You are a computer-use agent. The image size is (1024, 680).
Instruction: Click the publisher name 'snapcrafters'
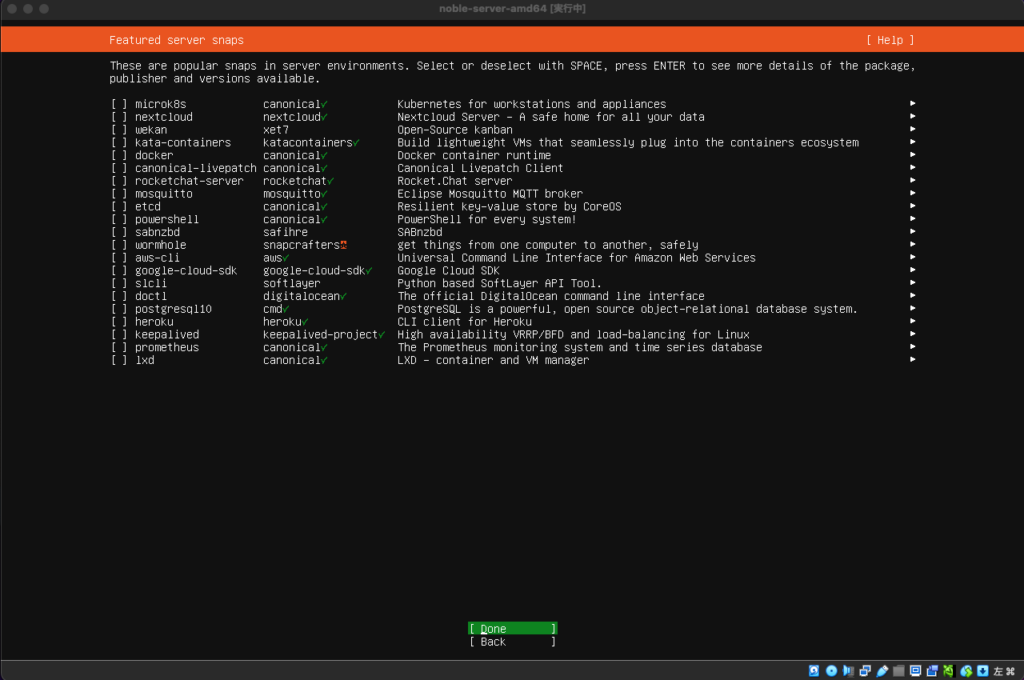tap(301, 245)
